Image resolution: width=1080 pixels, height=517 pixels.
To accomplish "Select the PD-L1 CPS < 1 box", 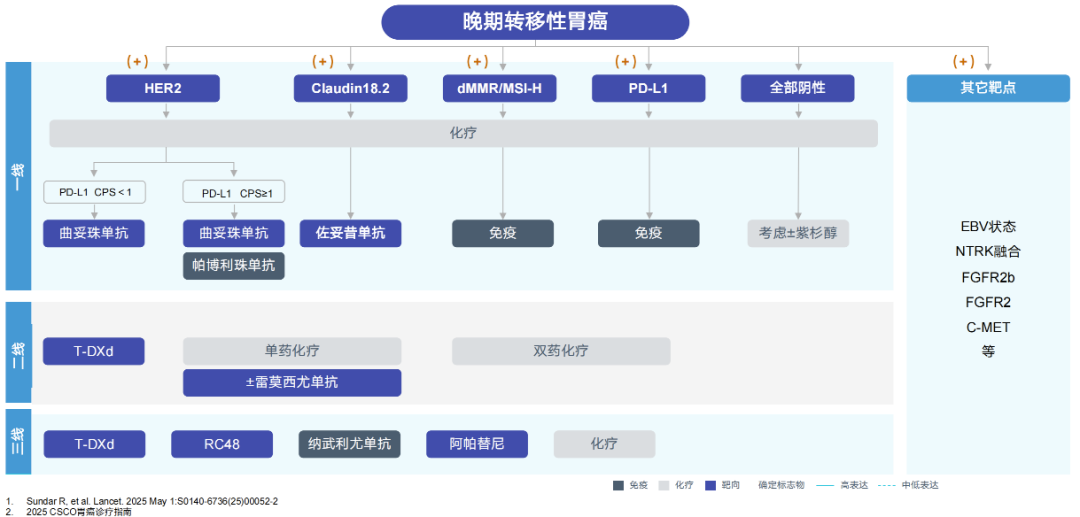I will 94,193.
